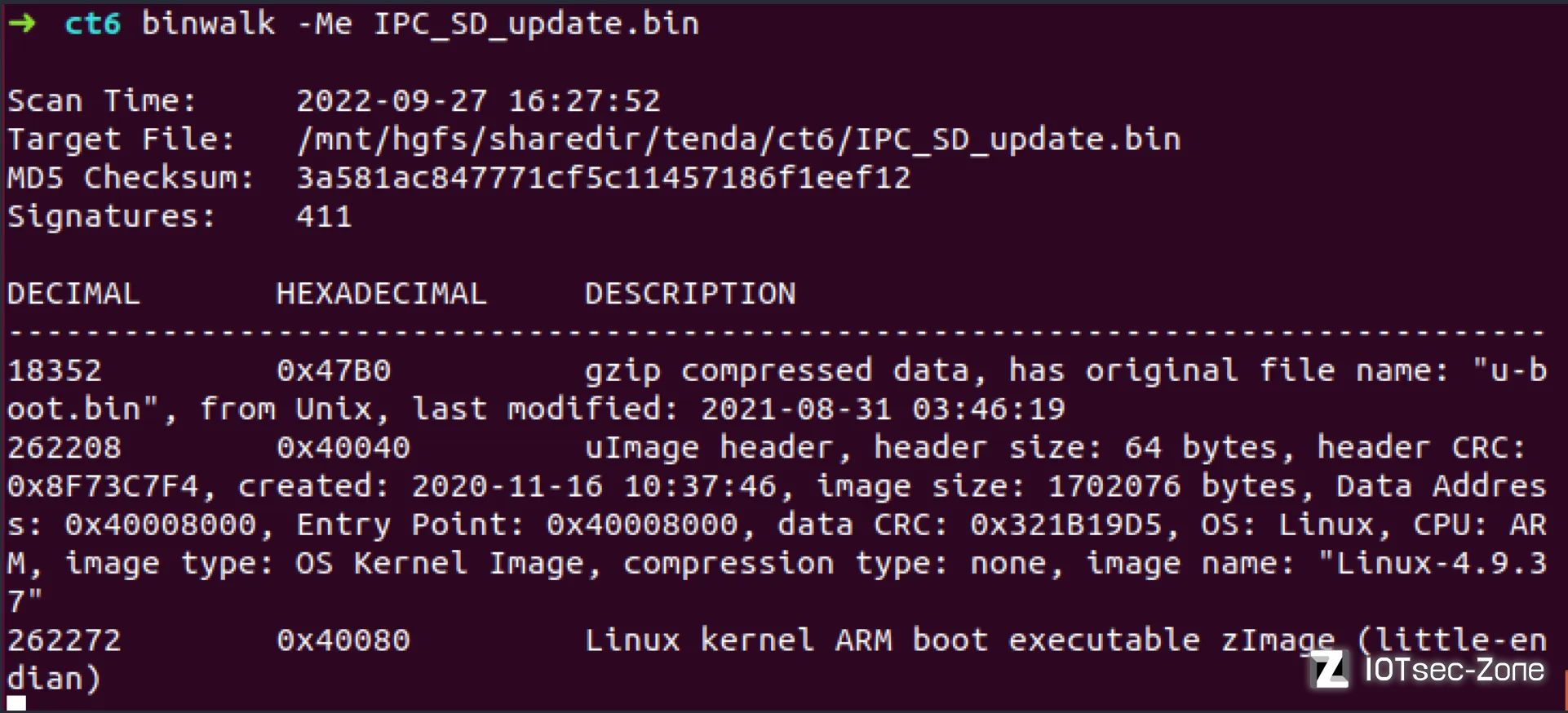Click the decimal offset 262272

coord(64,640)
